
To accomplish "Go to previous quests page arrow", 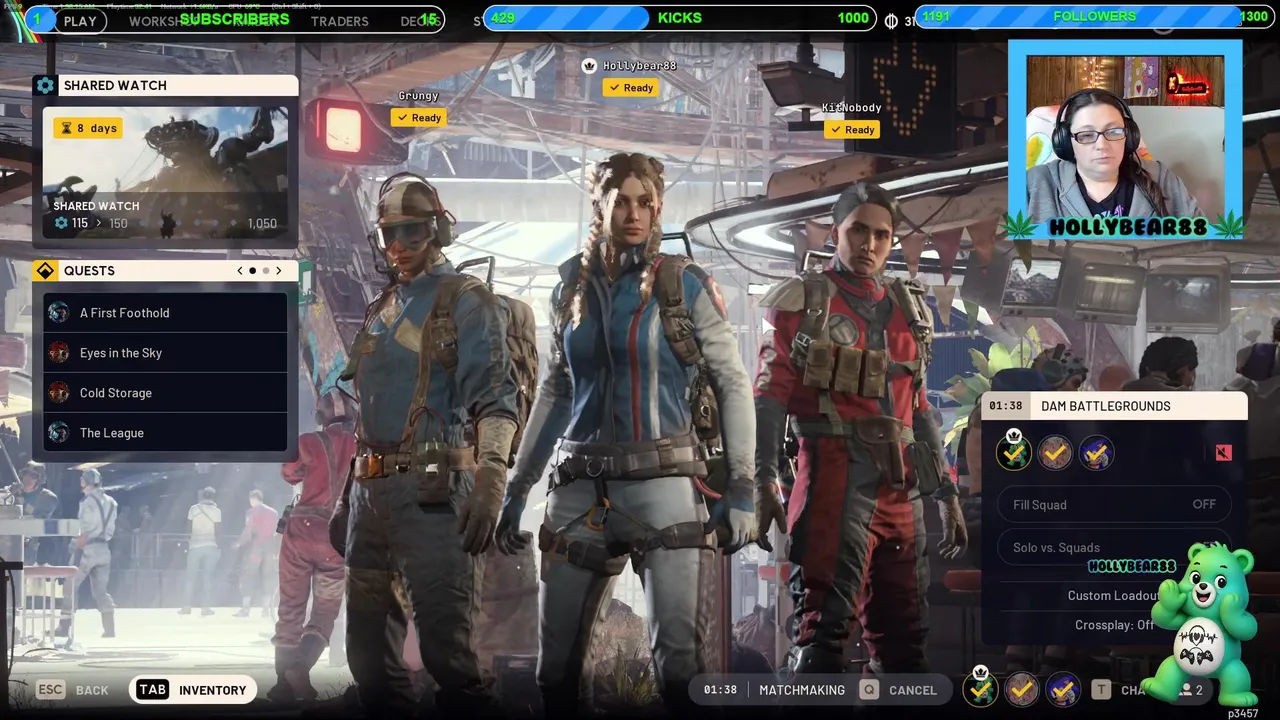I will pyautogui.click(x=240, y=271).
